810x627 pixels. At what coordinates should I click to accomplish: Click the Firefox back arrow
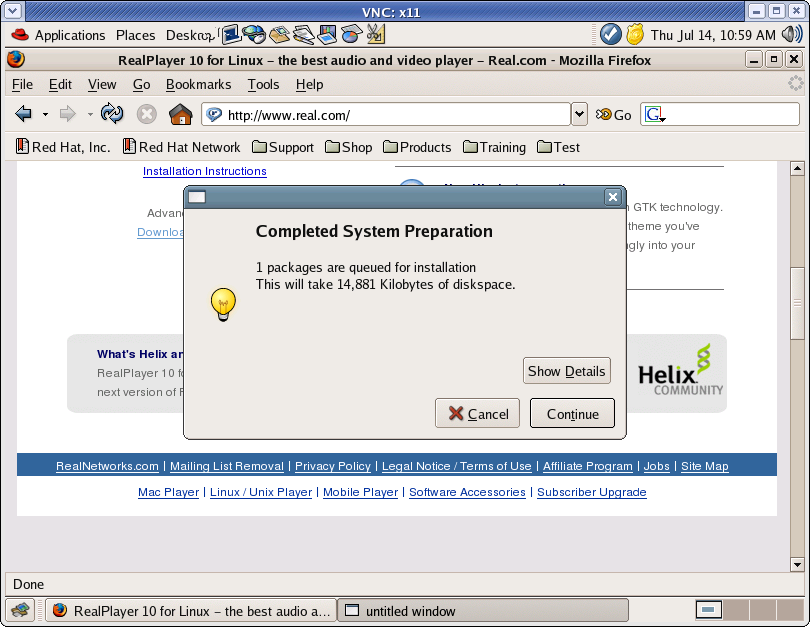[x=24, y=114]
